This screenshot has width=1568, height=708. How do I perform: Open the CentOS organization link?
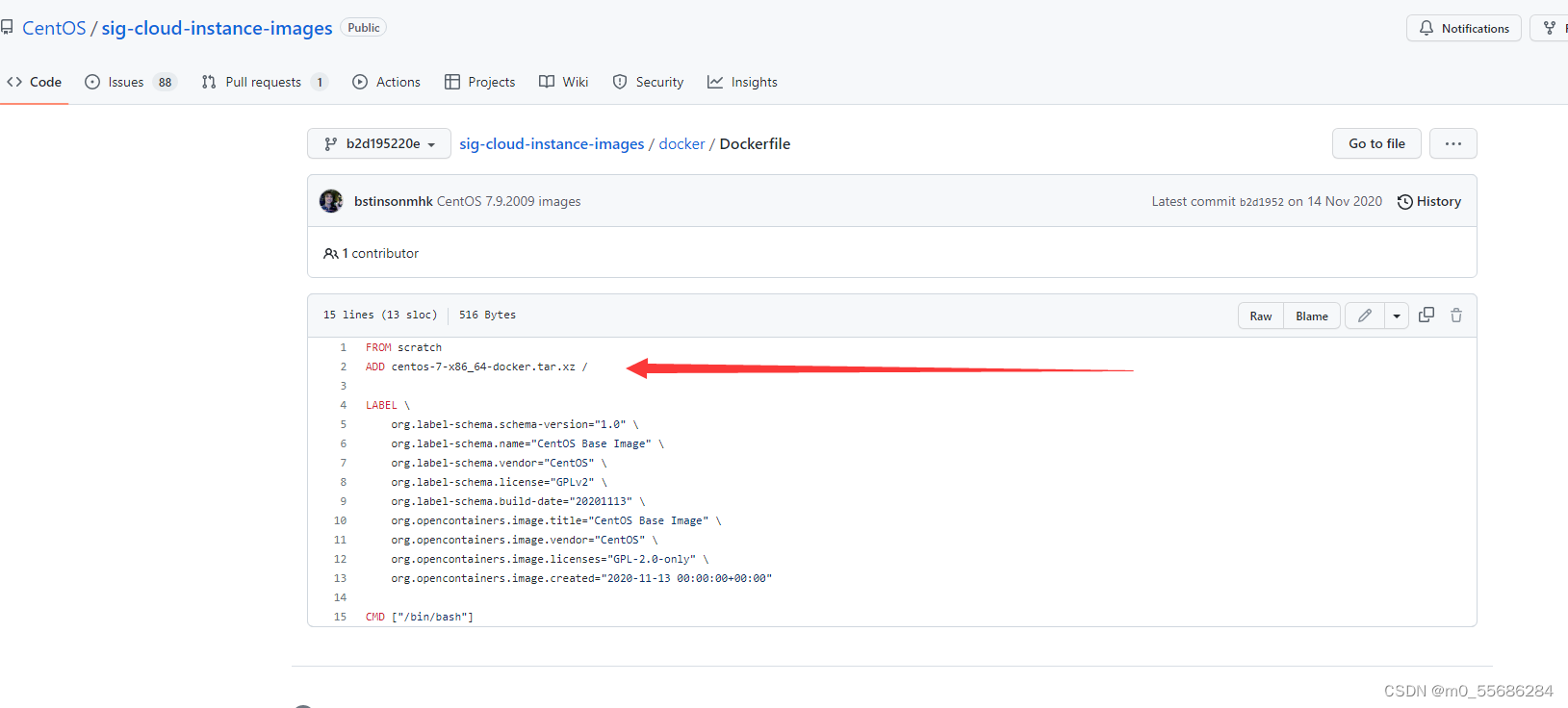[x=54, y=28]
